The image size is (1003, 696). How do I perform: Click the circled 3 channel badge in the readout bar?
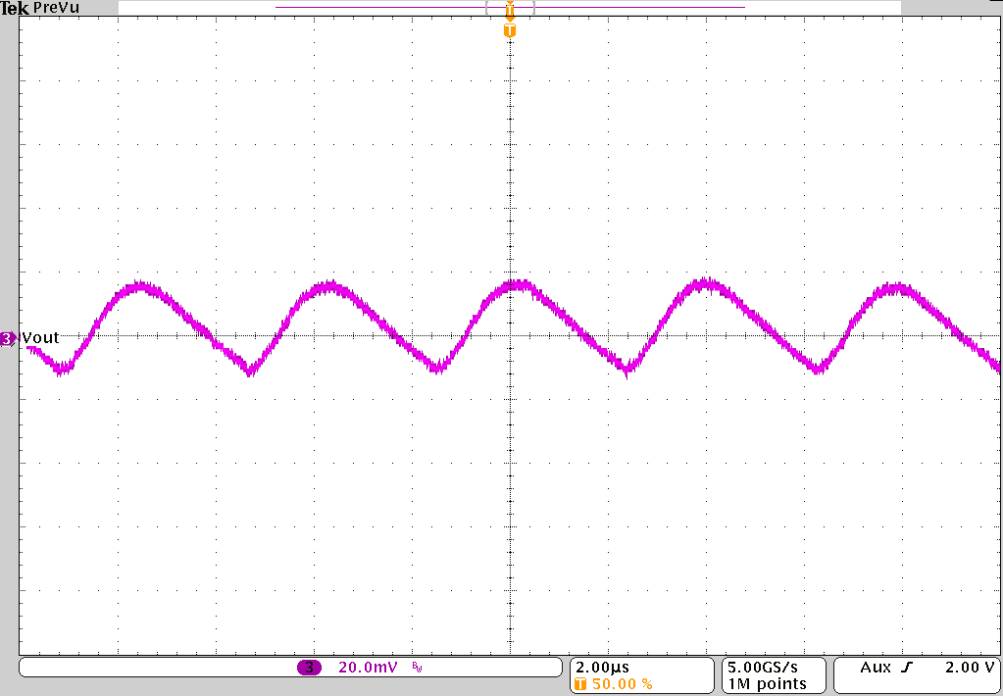click(x=311, y=665)
